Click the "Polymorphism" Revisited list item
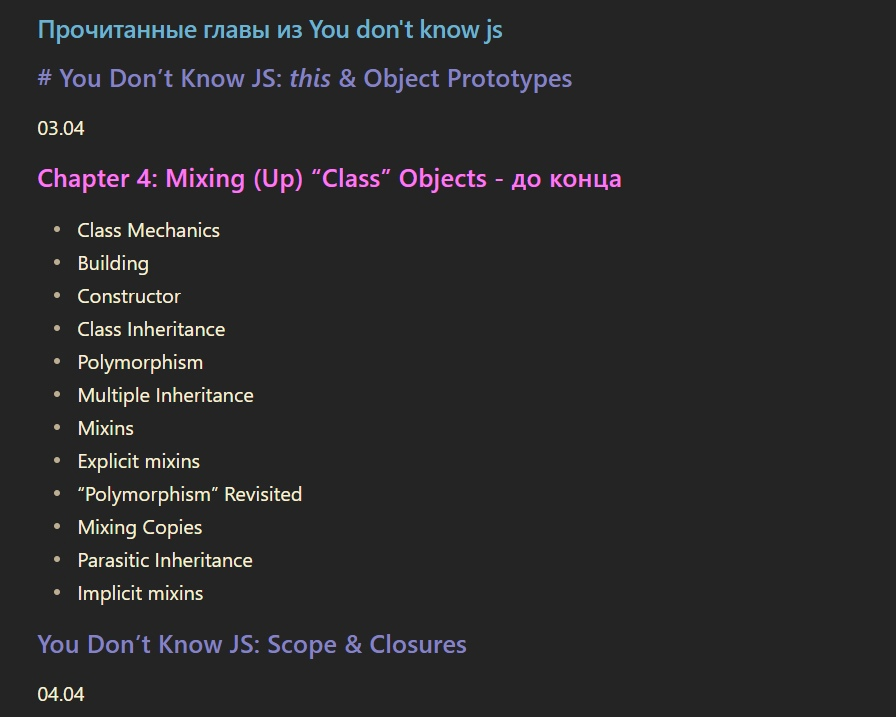 coord(189,494)
